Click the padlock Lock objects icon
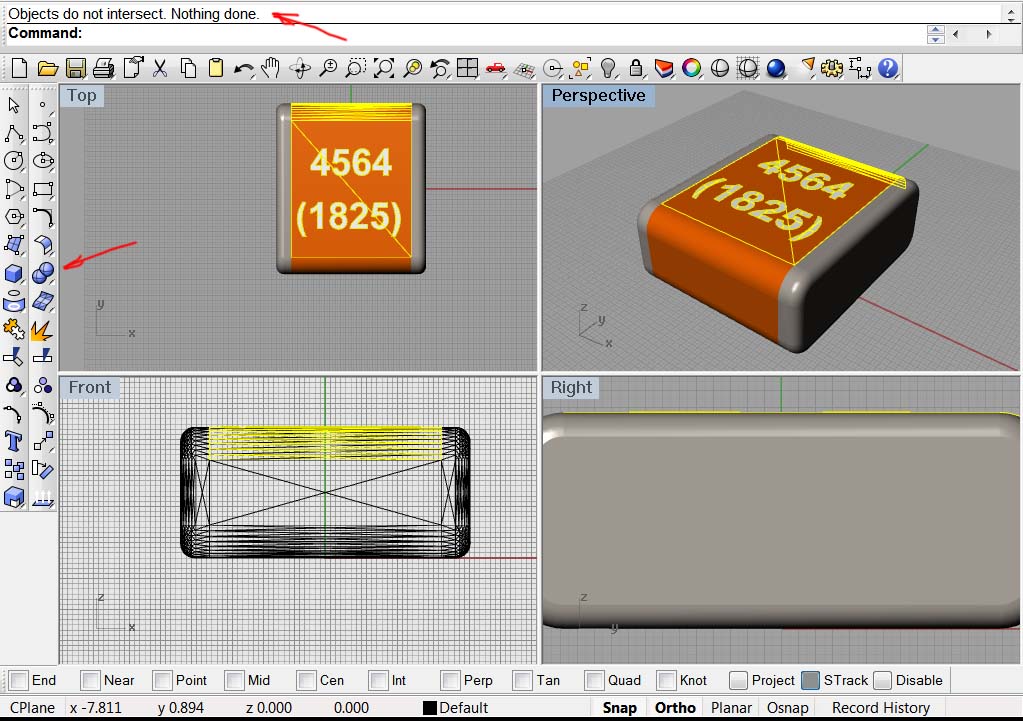 pyautogui.click(x=635, y=68)
